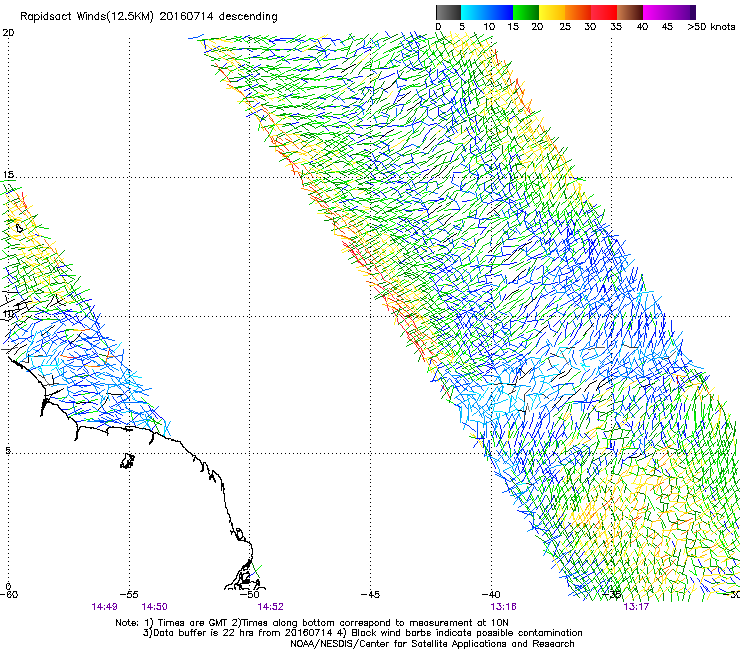Click the '30' legend speed label
Image resolution: width=740 pixels, height=650 pixels.
click(x=590, y=27)
